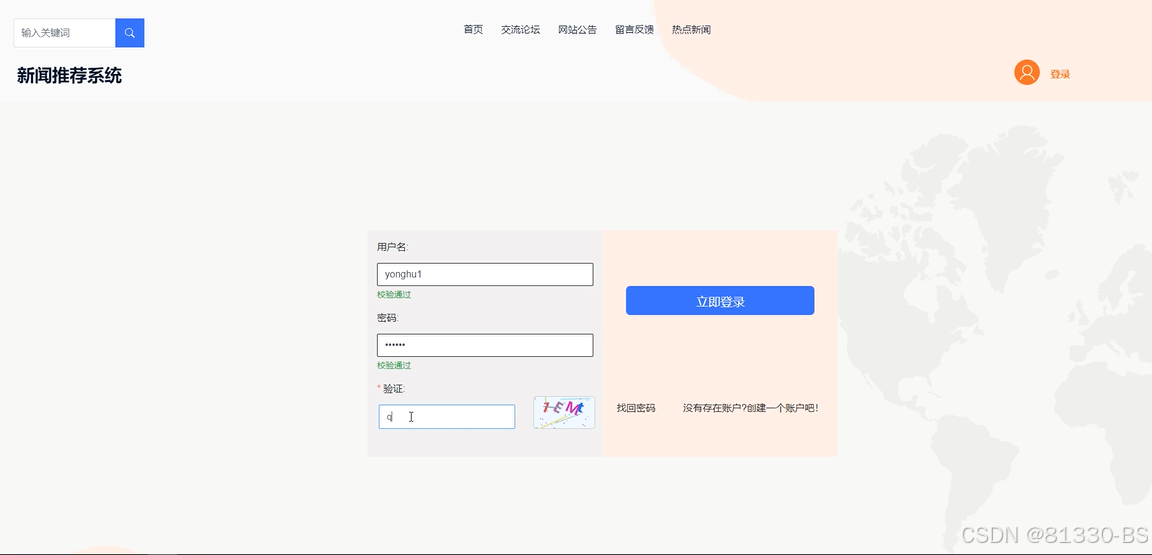This screenshot has height=555, width=1152.
Task: Click the orange user avatar icon
Action: (1026, 73)
